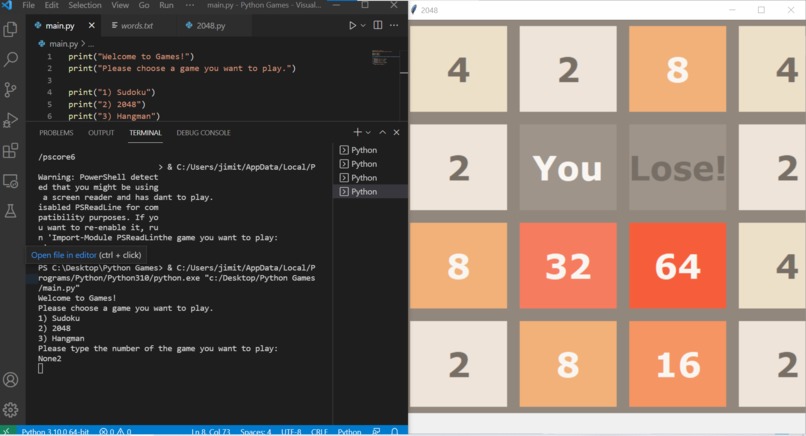This screenshot has height=436, width=806.
Task: Switch to the PROBLEMS panel tab
Action: [x=56, y=133]
